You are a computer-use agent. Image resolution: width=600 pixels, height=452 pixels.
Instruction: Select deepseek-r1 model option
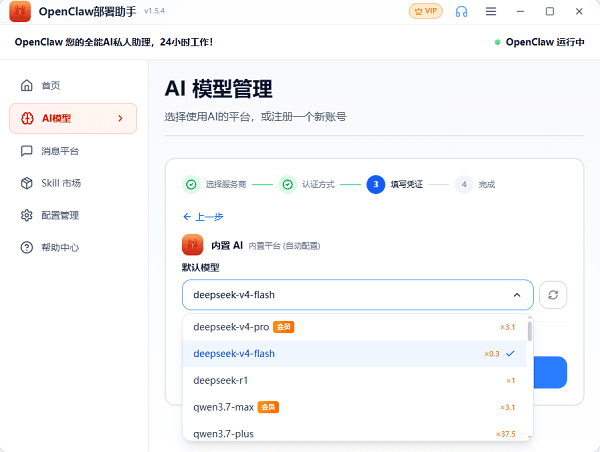[x=355, y=380]
